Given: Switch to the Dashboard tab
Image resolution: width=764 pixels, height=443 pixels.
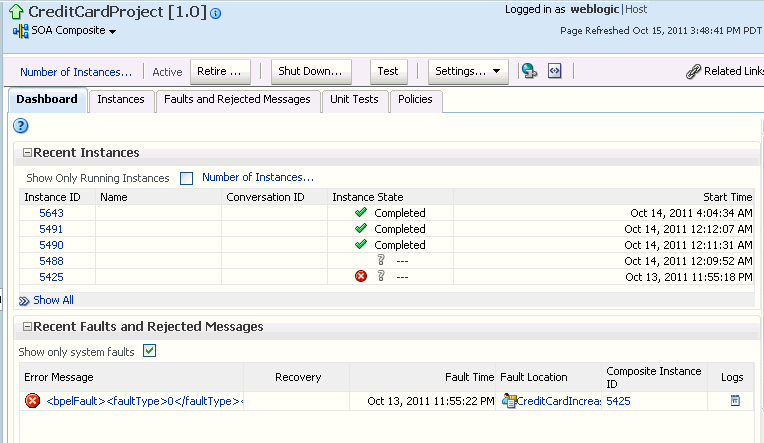Looking at the screenshot, I should (47, 99).
